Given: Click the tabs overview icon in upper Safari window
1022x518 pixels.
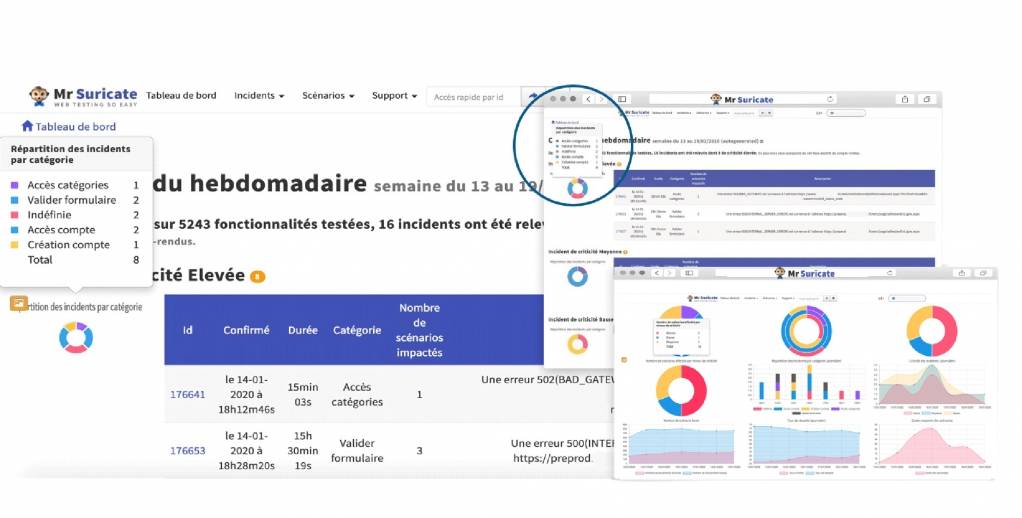Looking at the screenshot, I should [x=927, y=99].
